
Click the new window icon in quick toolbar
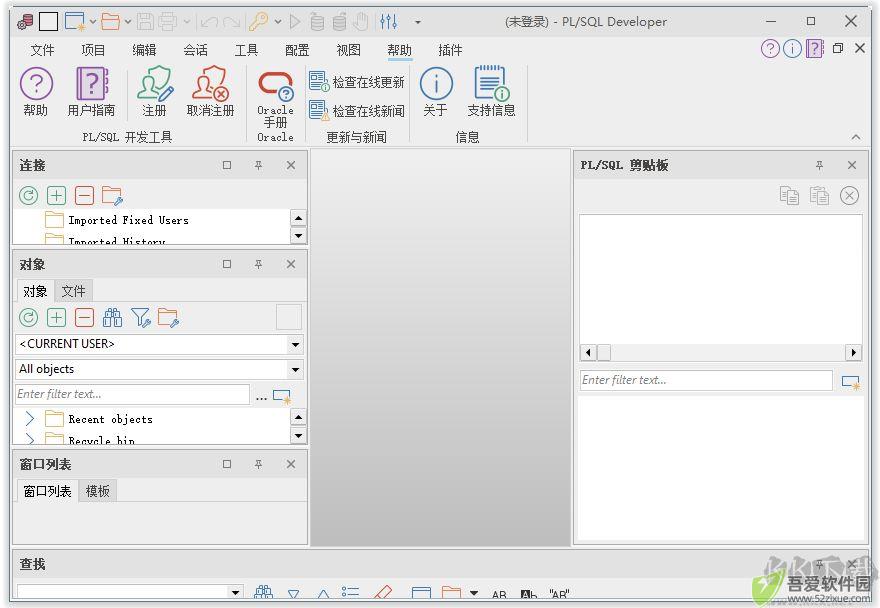(x=74, y=22)
